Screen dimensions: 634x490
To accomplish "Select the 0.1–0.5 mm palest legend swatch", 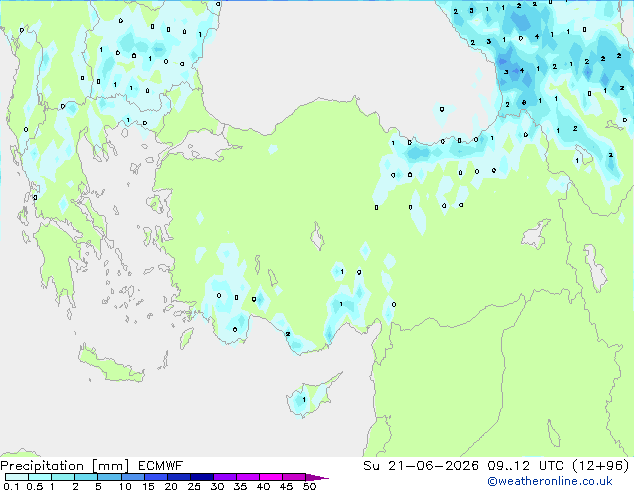I will (17, 477).
